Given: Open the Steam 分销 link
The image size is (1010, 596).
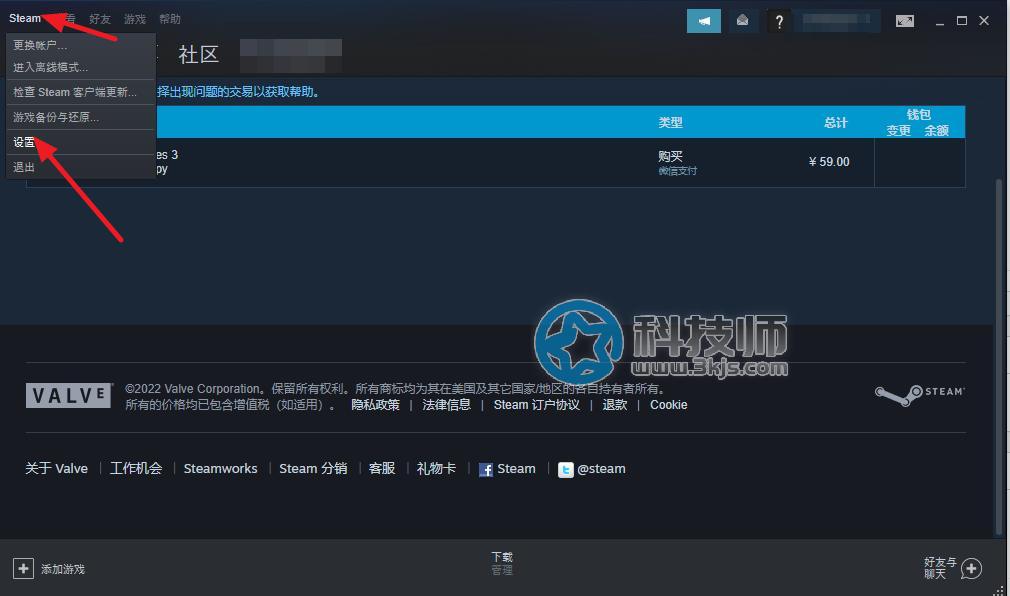Looking at the screenshot, I should click(313, 468).
